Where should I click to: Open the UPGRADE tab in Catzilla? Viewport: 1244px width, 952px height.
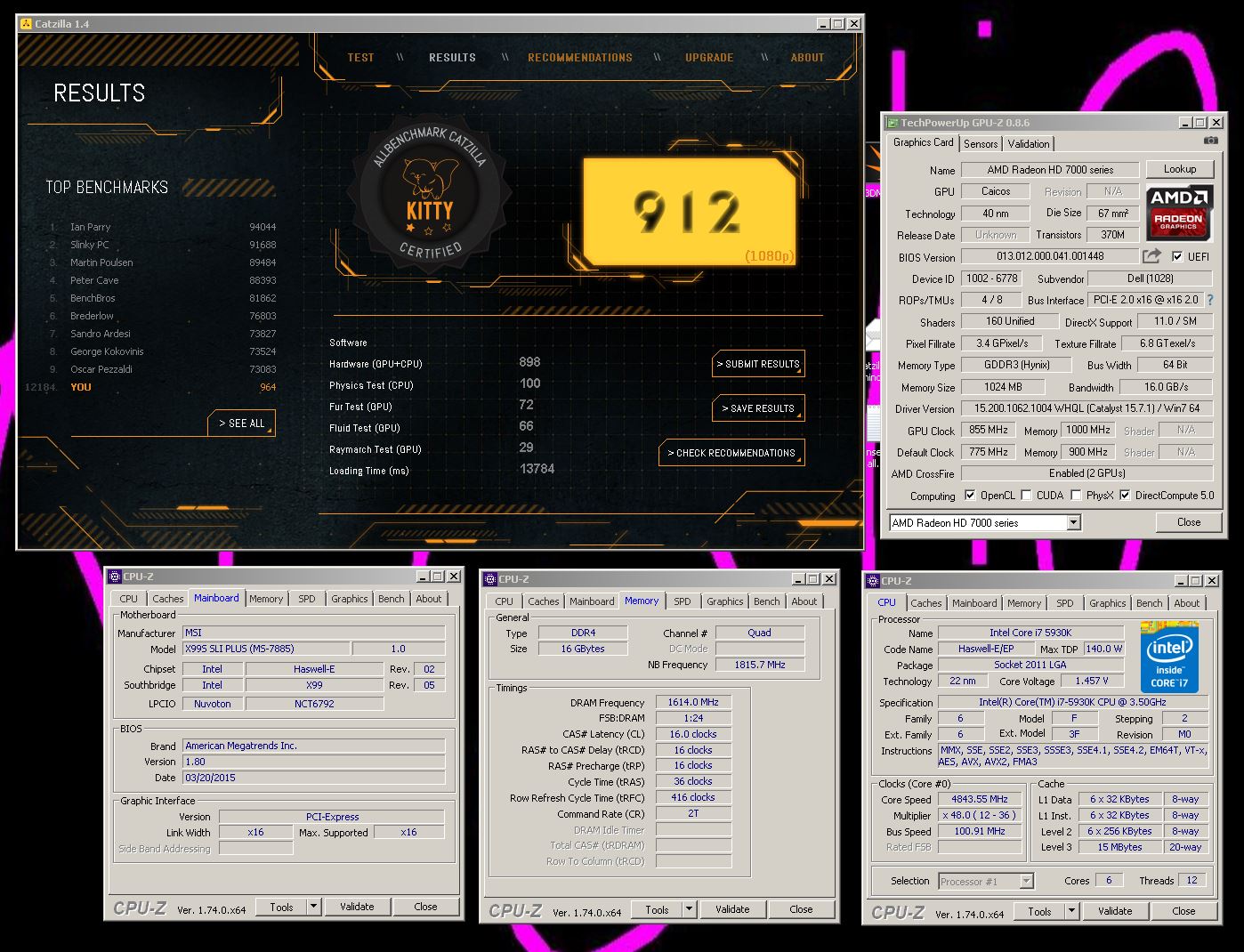pyautogui.click(x=709, y=58)
